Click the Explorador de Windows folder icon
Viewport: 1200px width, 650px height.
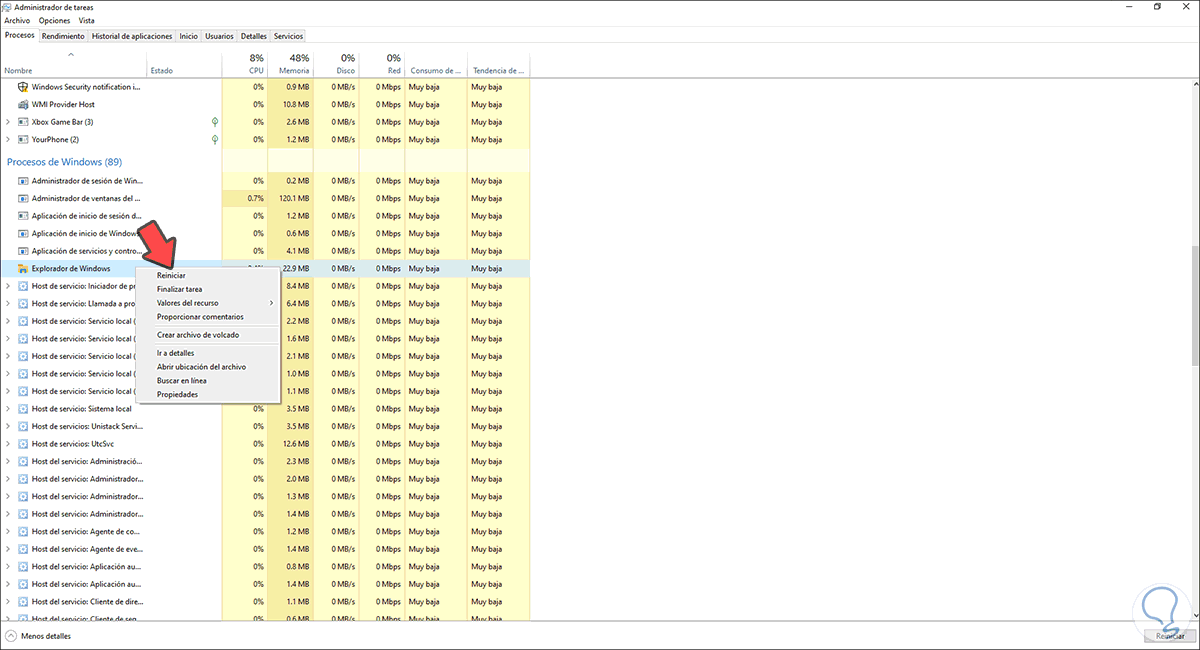point(23,268)
